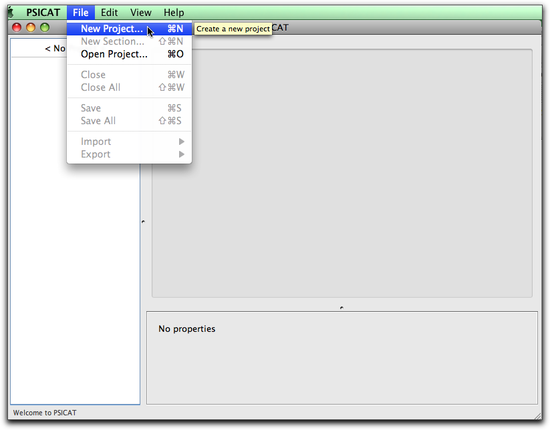Open the View menu
The height and width of the screenshot is (430, 550).
click(x=141, y=13)
